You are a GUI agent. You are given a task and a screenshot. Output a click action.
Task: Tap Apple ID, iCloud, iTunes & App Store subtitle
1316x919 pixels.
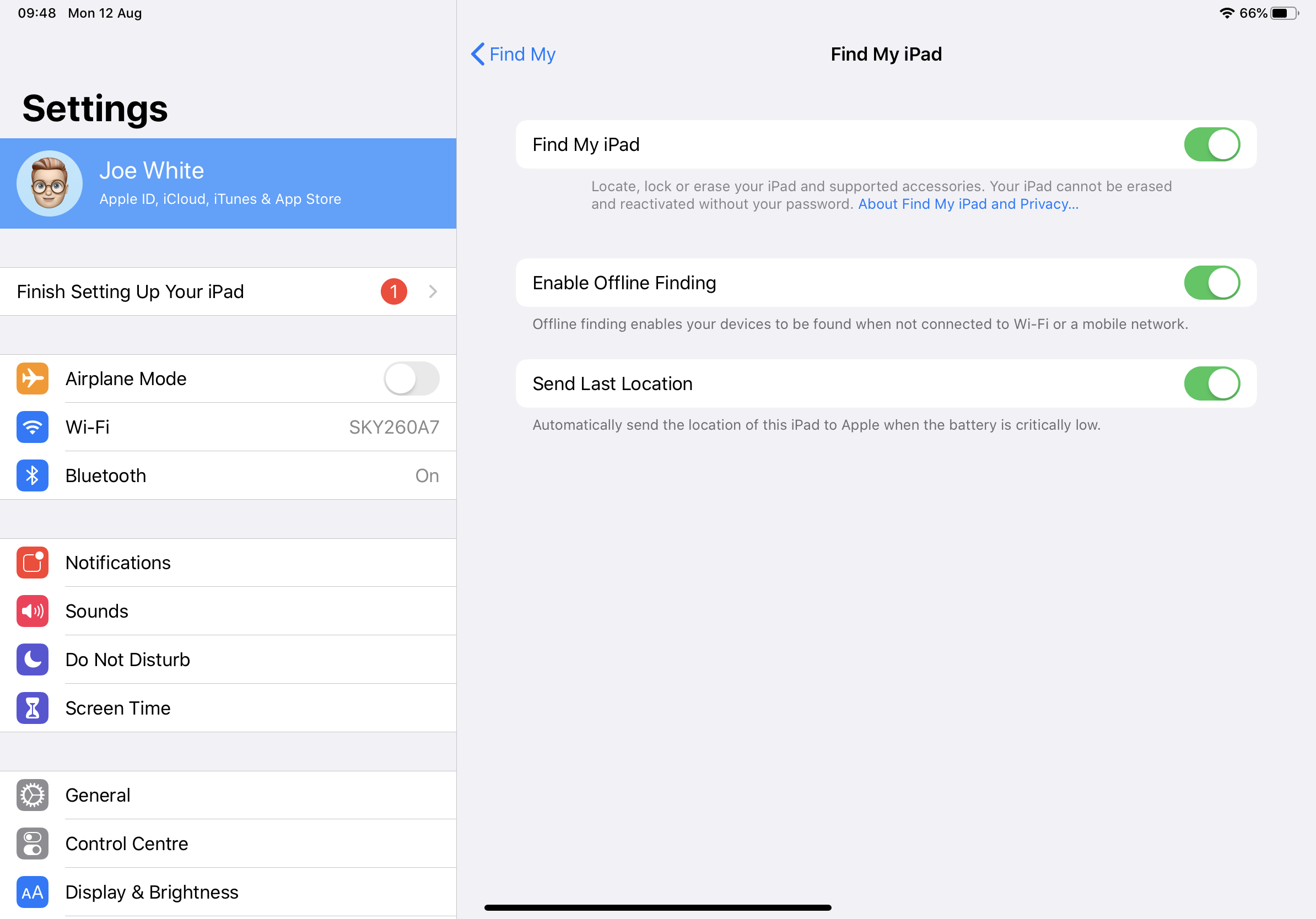[220, 199]
